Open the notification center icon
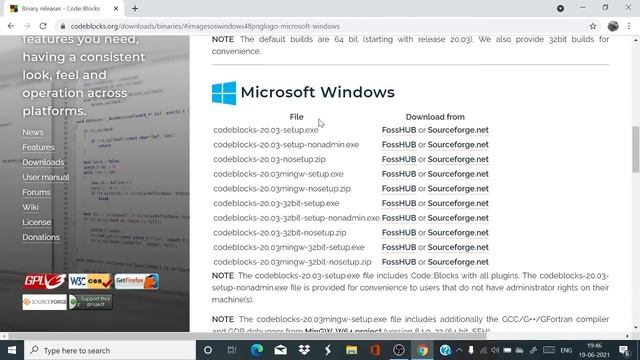The image size is (640, 360). pos(624,351)
